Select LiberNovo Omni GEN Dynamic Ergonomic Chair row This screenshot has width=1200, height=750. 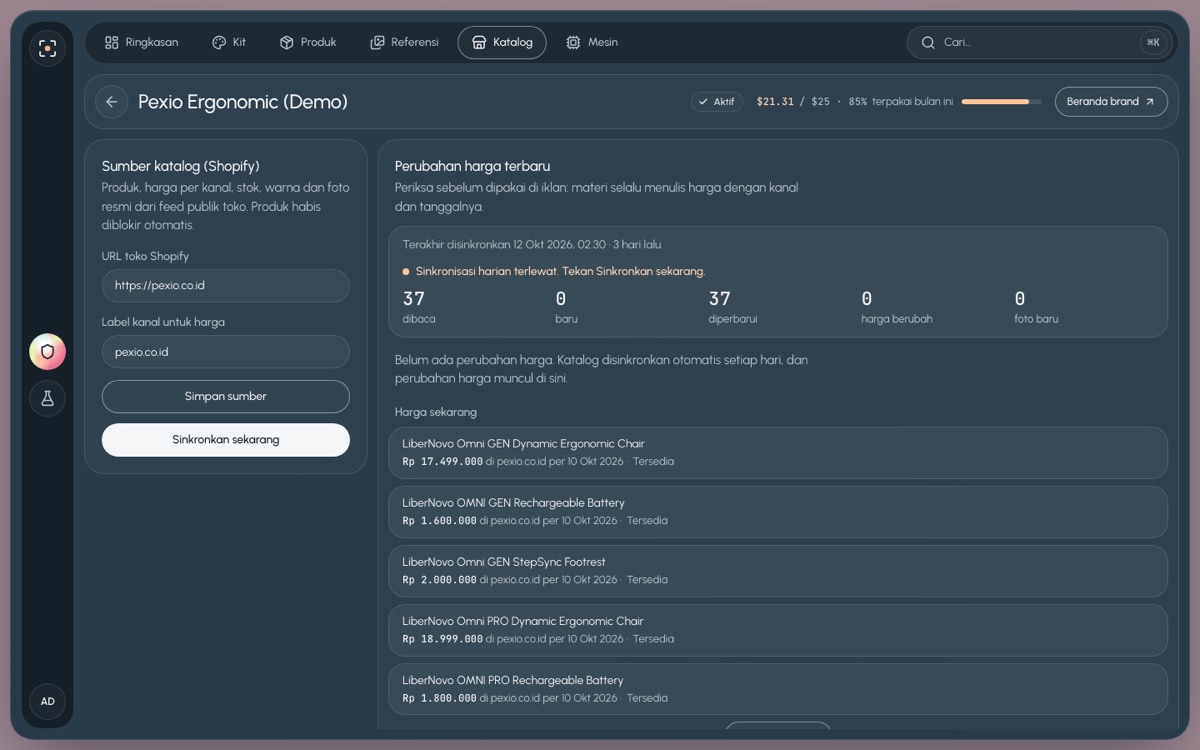(x=778, y=453)
